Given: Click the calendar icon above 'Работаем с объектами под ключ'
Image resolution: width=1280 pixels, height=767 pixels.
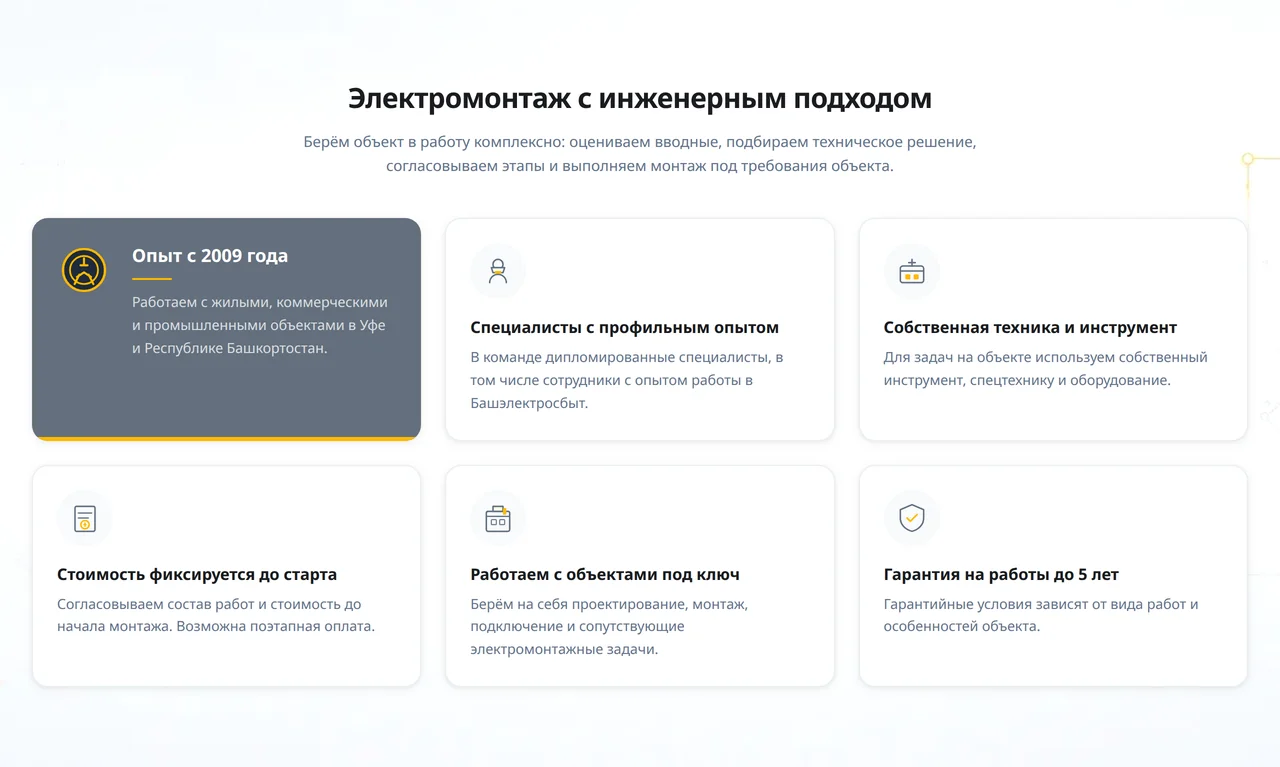Looking at the screenshot, I should tap(498, 518).
